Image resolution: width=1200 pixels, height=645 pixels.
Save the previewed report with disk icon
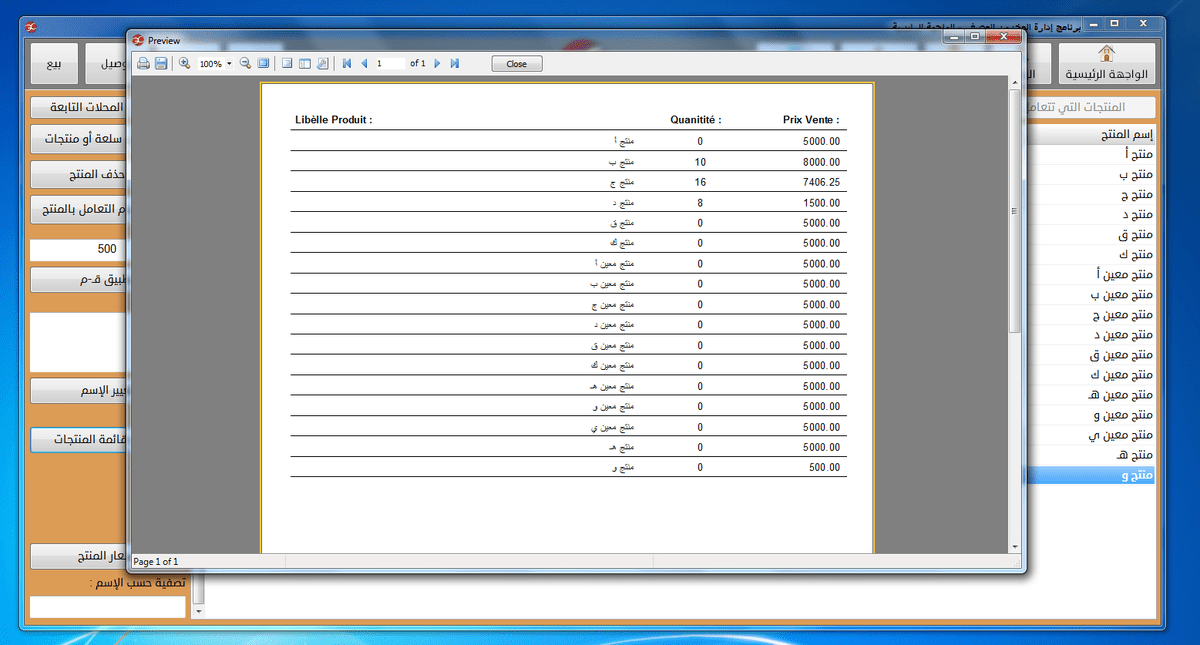[x=160, y=63]
